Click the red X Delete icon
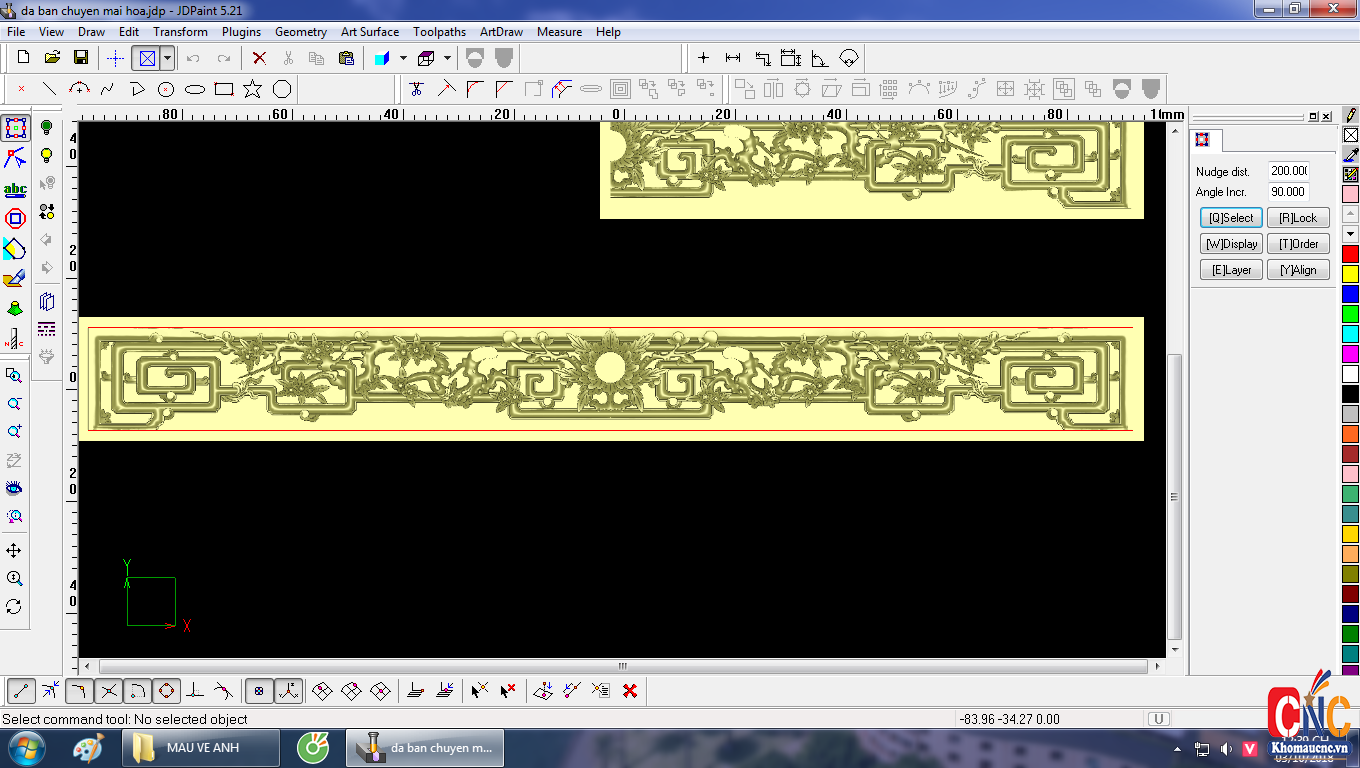Image resolution: width=1360 pixels, height=768 pixels. [x=259, y=58]
